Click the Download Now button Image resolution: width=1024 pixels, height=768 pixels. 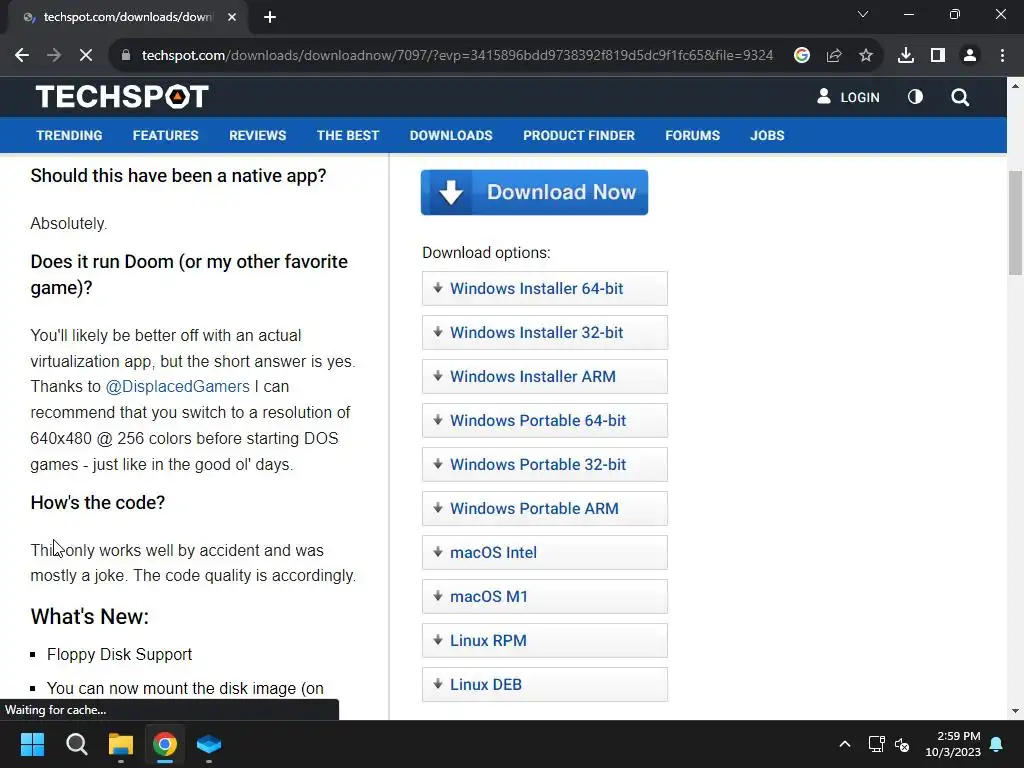534,192
